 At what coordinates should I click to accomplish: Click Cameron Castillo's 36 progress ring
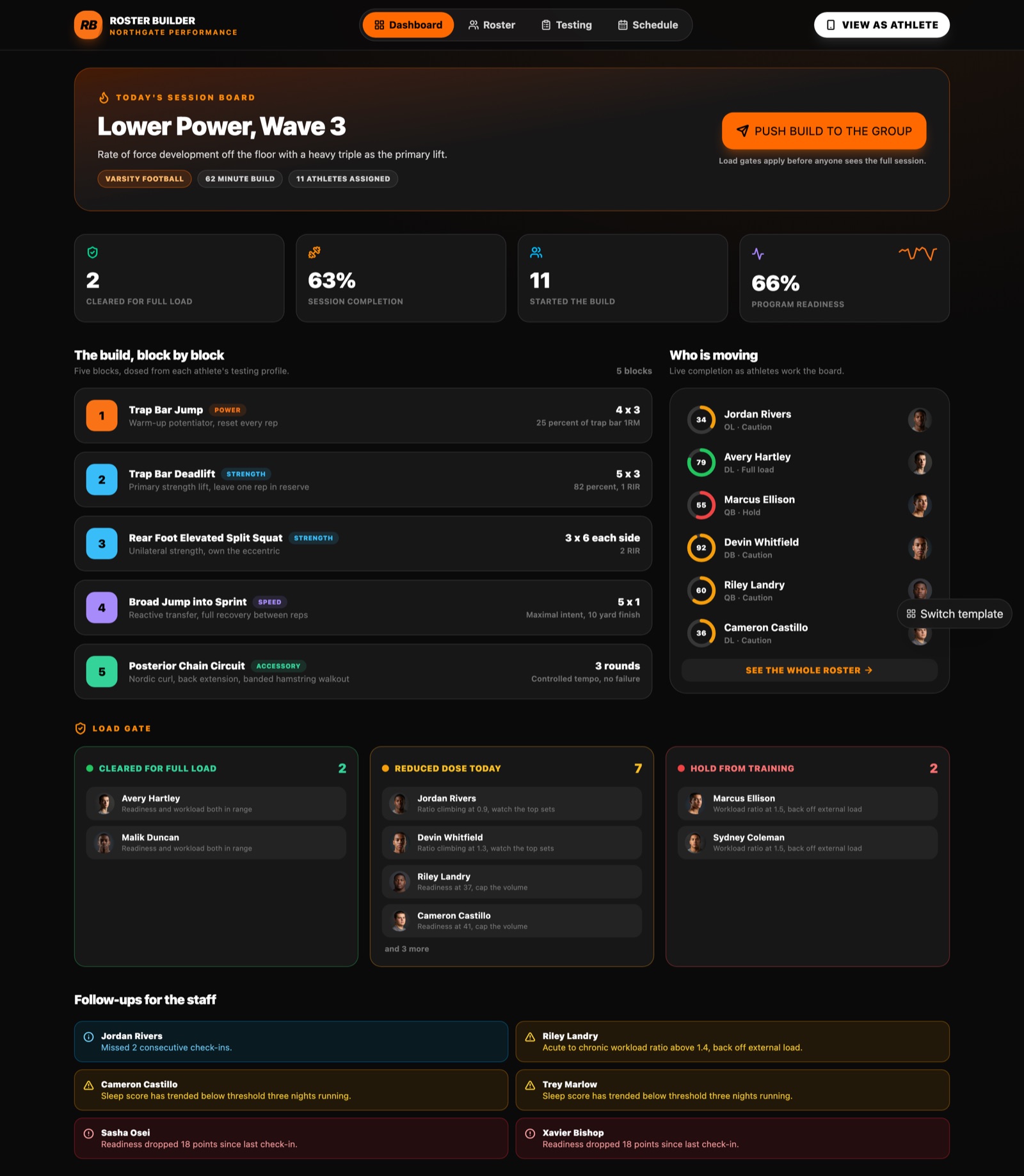click(x=701, y=633)
